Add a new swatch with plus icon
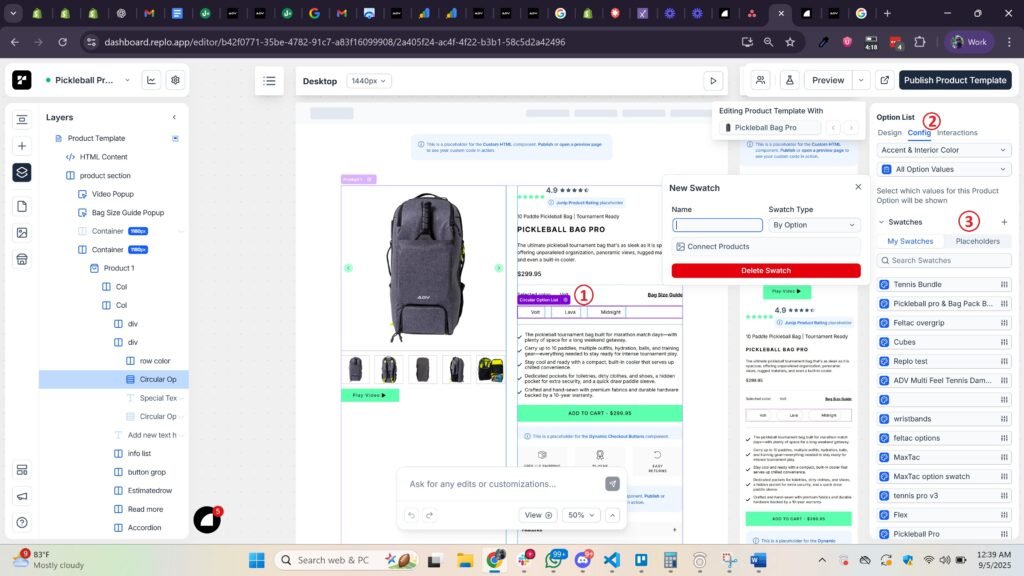1024x576 pixels. click(x=1004, y=222)
